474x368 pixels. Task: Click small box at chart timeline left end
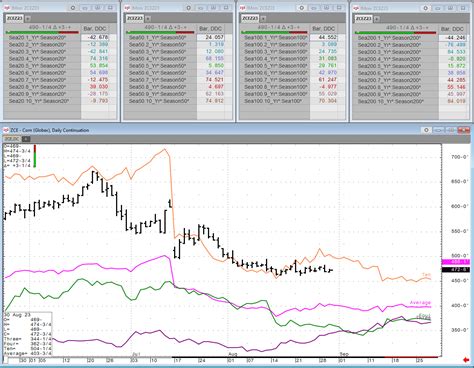5,360
